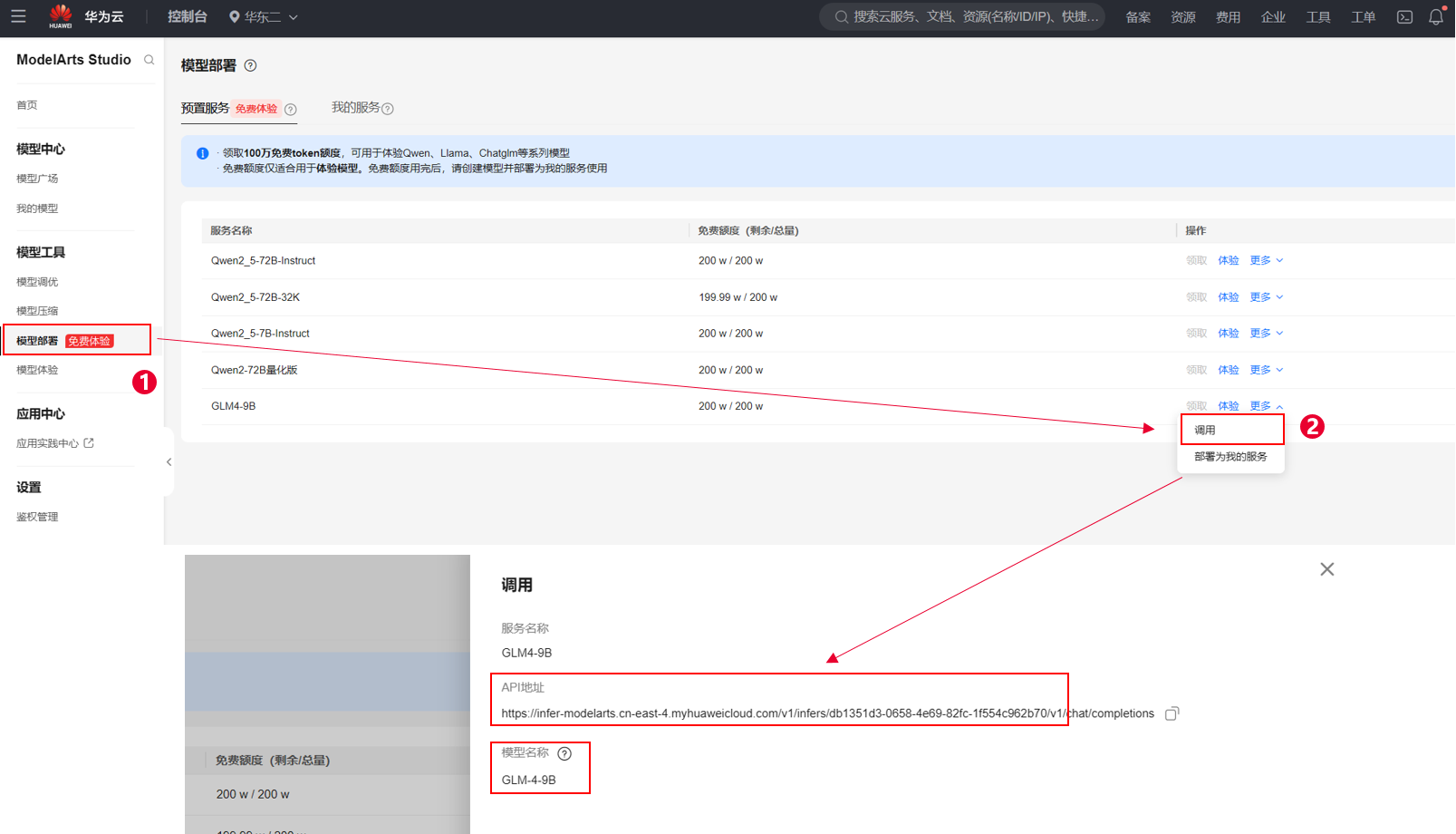The width and height of the screenshot is (1456, 834).
Task: Click the Qwen2_5-72B-Instruct service name
Action: tap(264, 261)
